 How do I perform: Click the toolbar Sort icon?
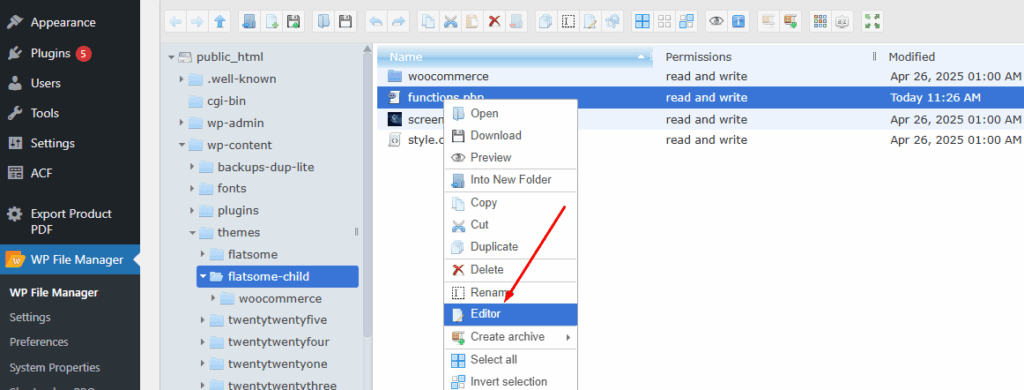pos(843,22)
